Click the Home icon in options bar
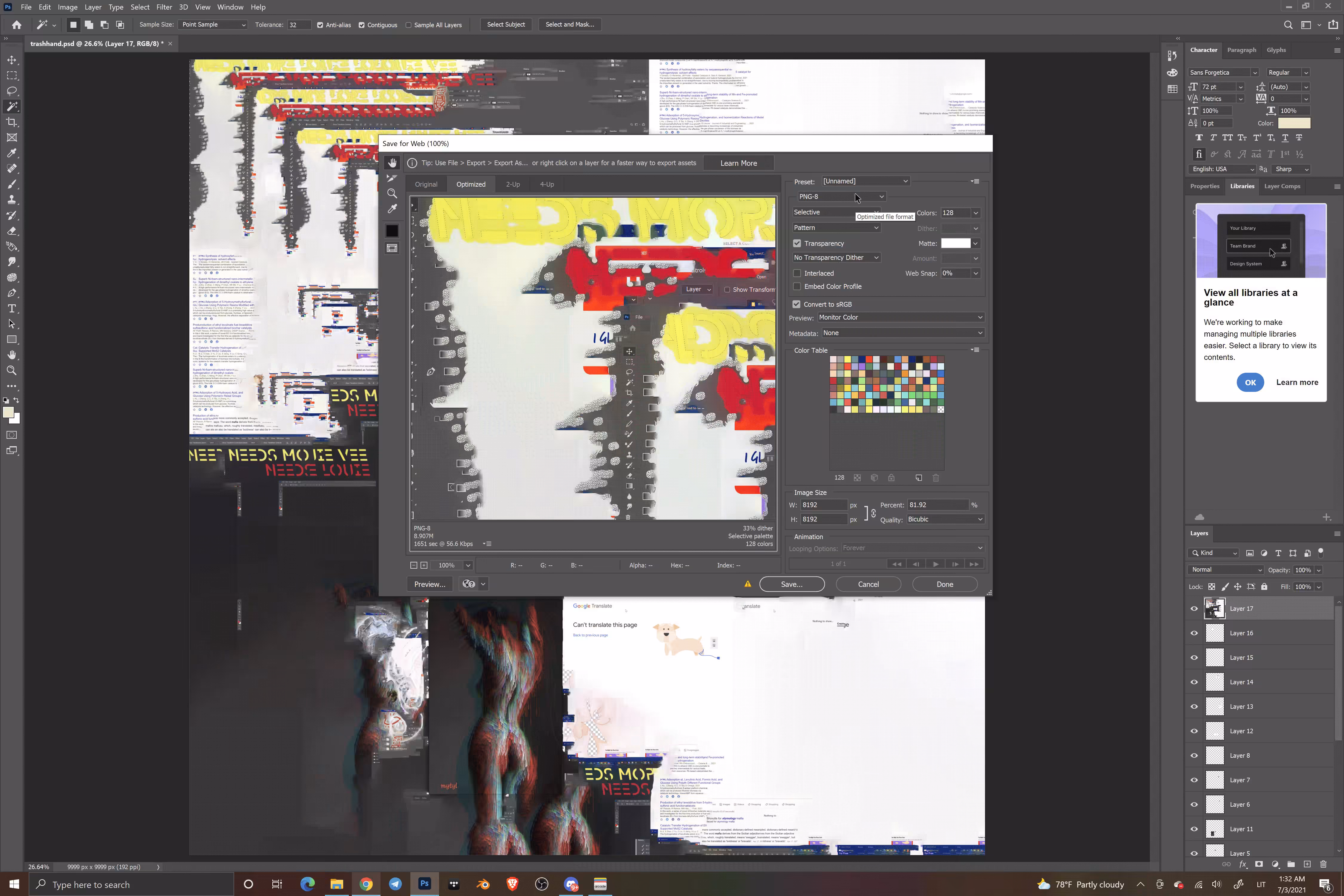This screenshot has height=896, width=1344. [x=16, y=24]
